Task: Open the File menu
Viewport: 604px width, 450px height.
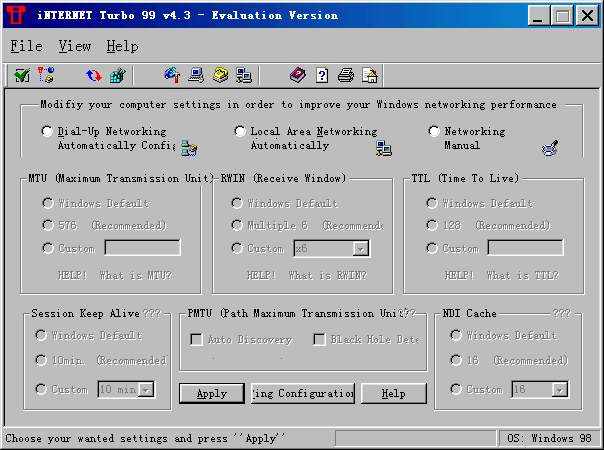Action: click(x=26, y=46)
